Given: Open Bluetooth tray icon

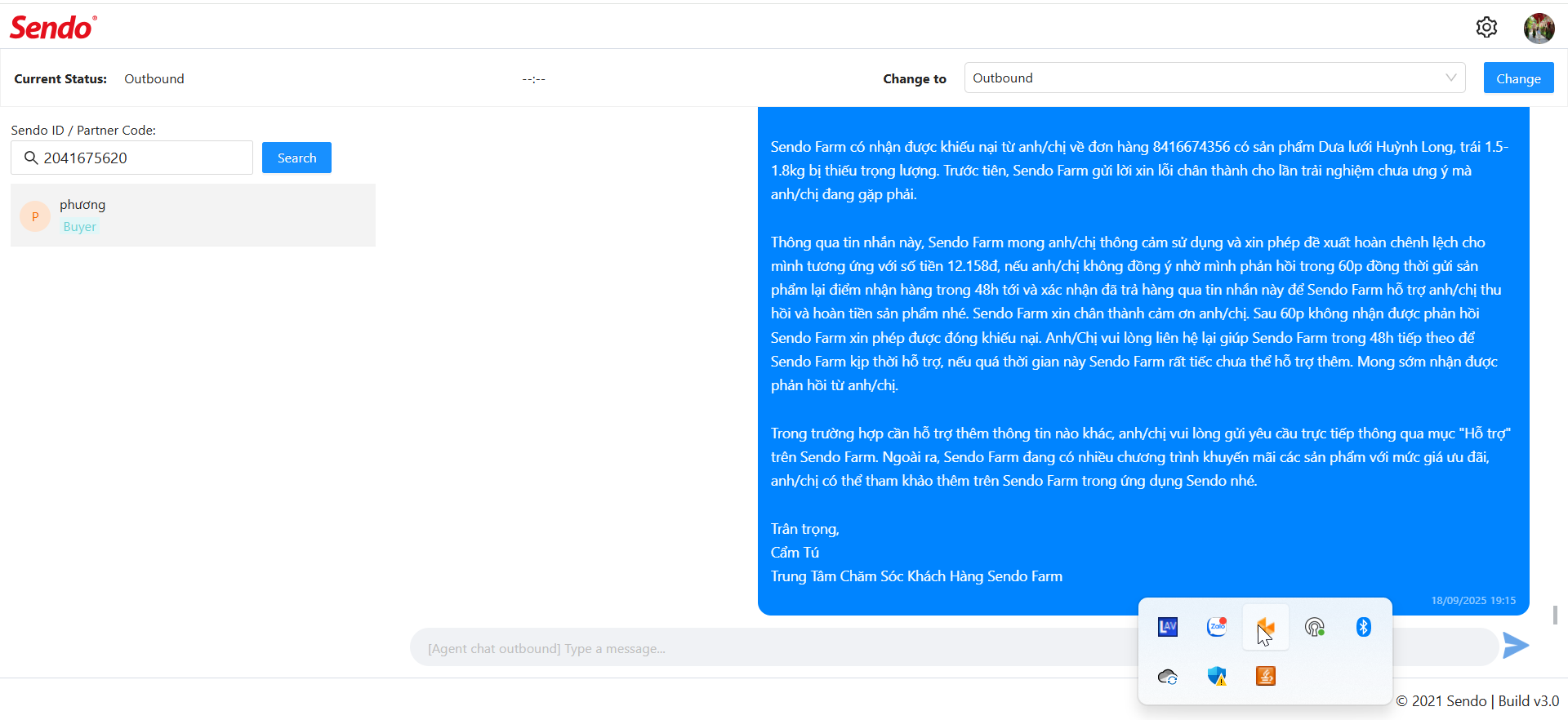Looking at the screenshot, I should coord(1364,627).
